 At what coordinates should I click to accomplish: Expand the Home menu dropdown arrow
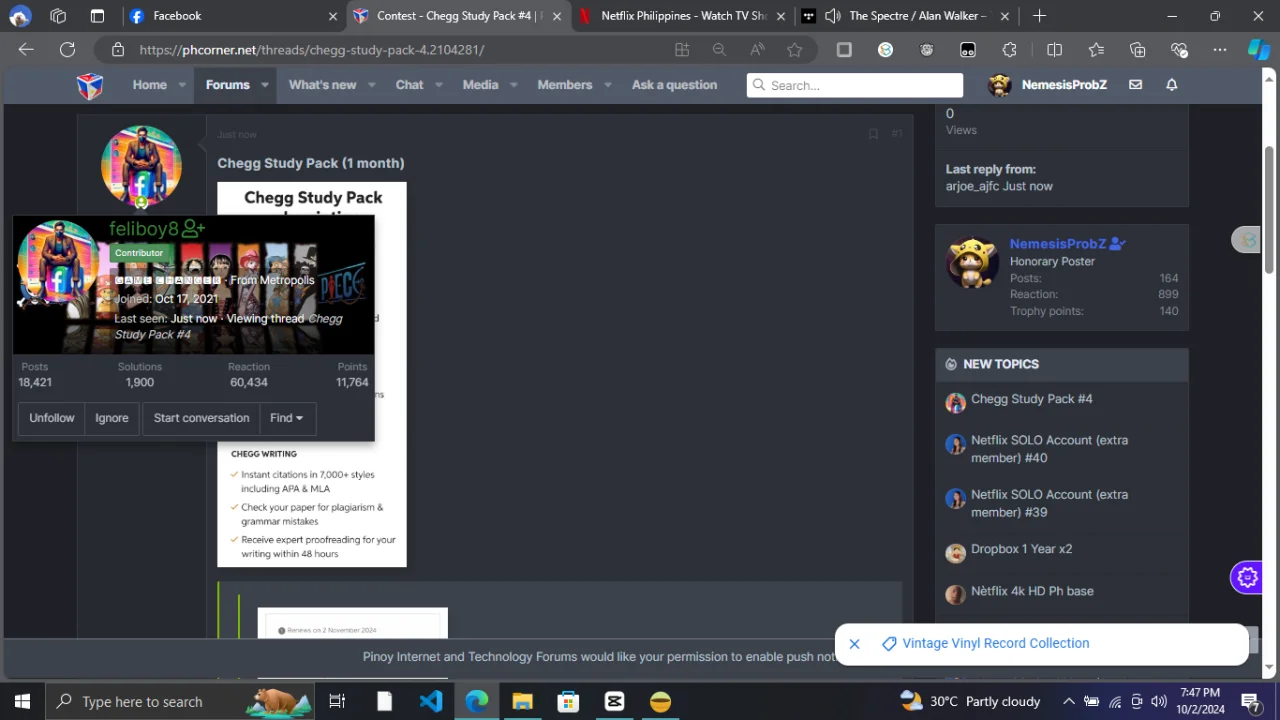coord(182,86)
